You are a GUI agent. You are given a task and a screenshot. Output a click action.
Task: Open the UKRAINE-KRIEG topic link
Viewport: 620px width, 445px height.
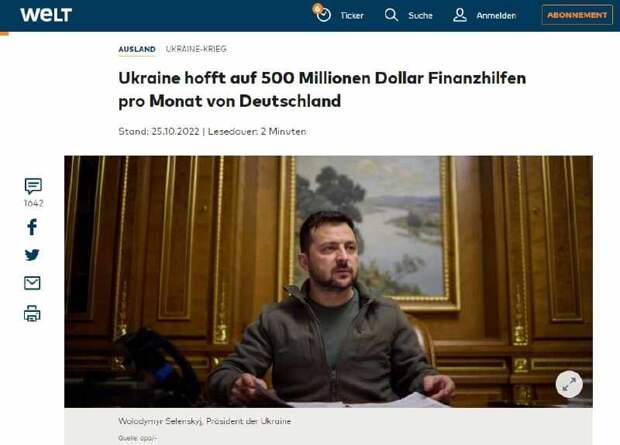click(196, 49)
